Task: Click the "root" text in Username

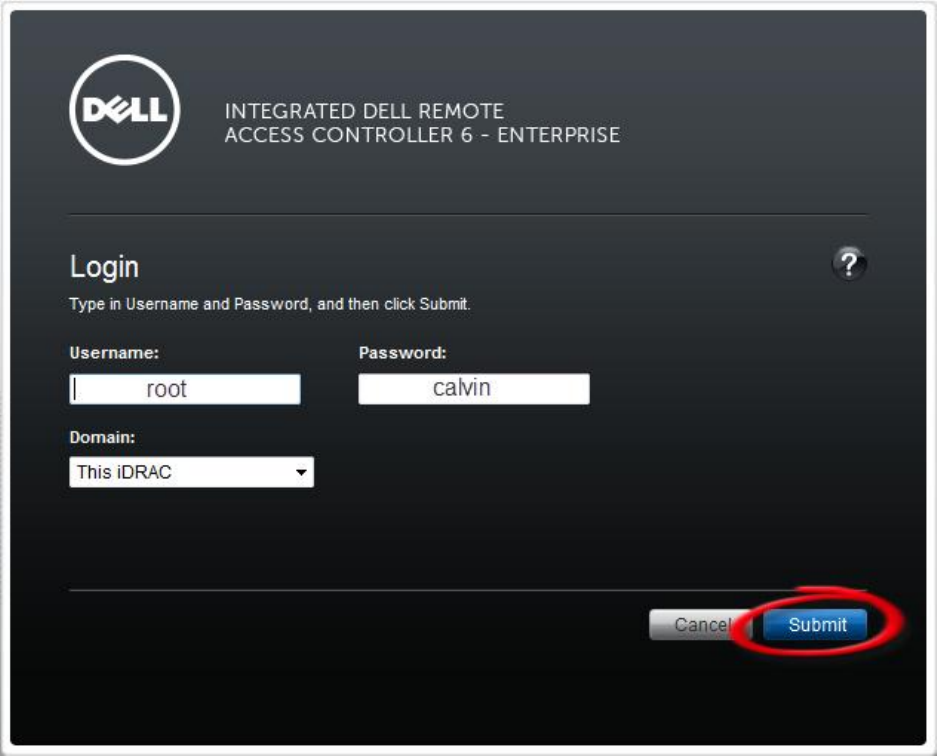Action: 167,390
